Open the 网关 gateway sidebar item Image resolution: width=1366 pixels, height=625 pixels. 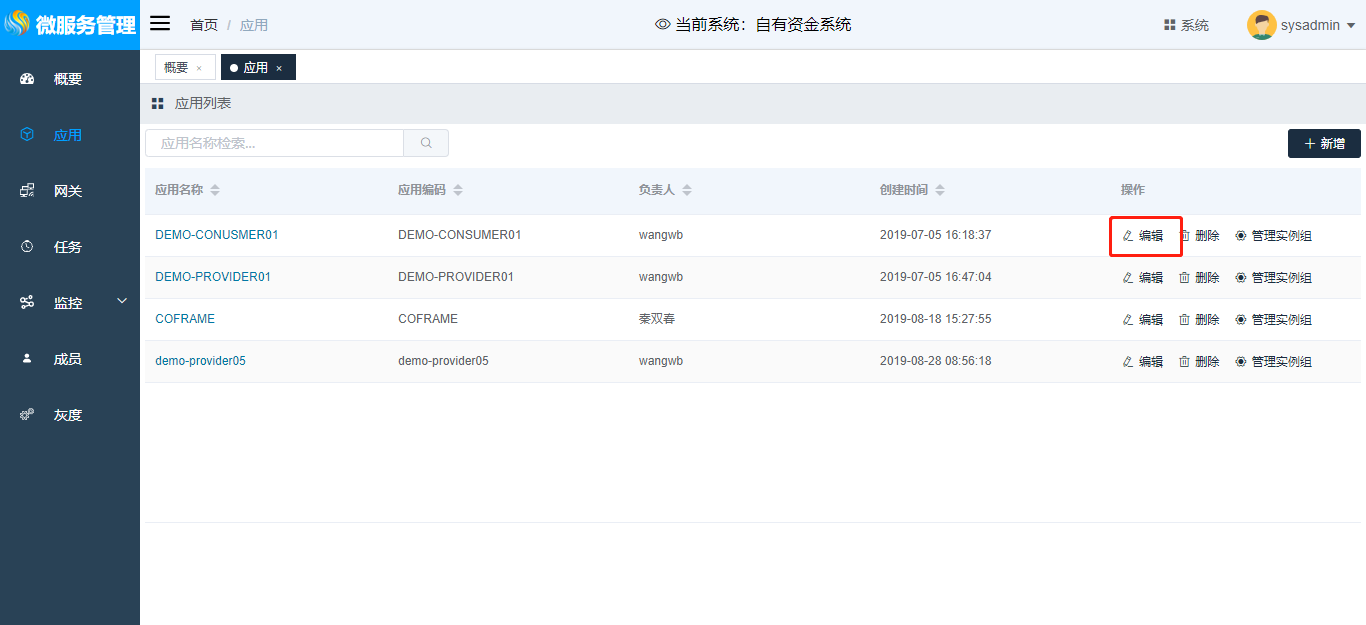click(68, 191)
